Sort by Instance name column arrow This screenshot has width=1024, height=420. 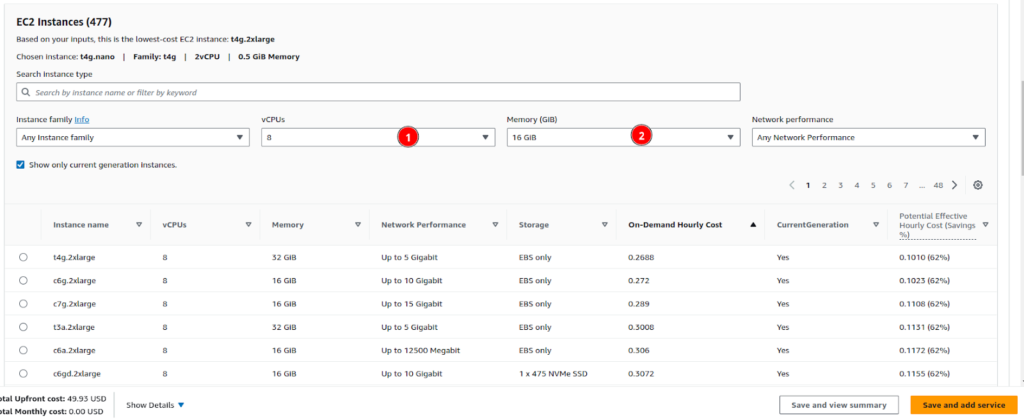pyautogui.click(x=138, y=225)
